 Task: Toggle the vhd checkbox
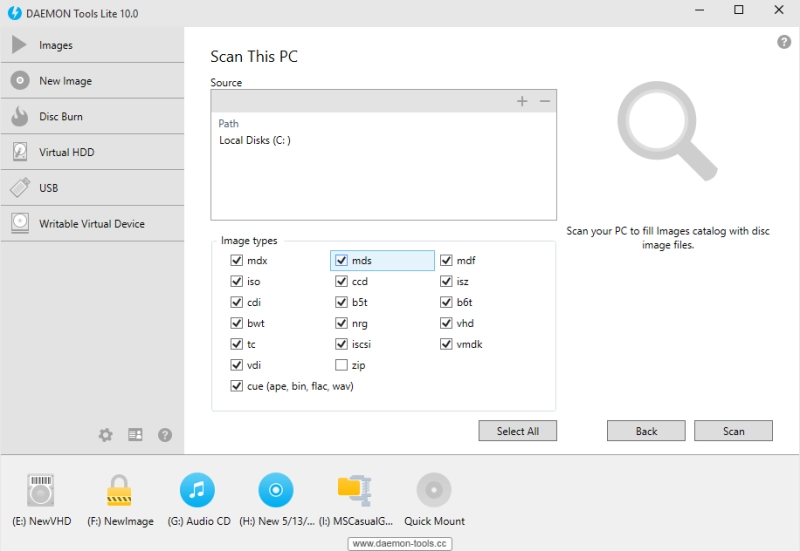click(x=446, y=323)
